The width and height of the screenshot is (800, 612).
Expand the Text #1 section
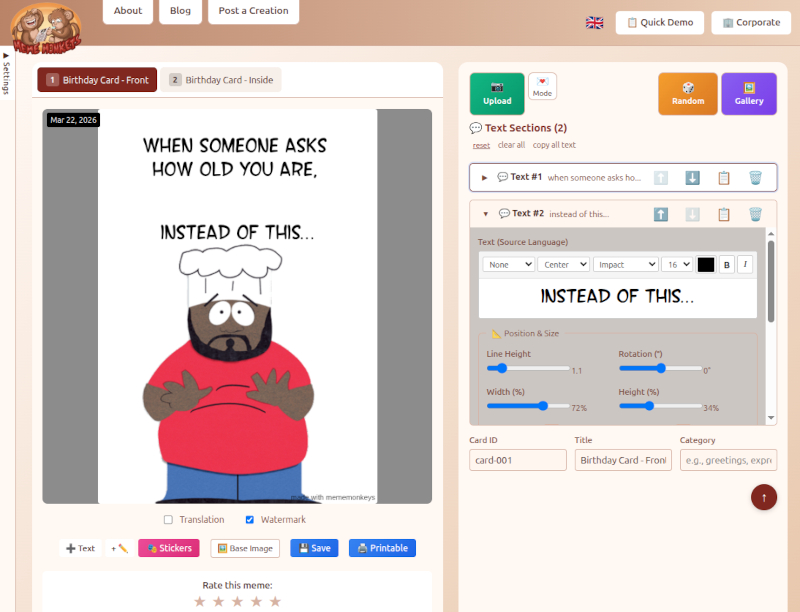(x=485, y=178)
